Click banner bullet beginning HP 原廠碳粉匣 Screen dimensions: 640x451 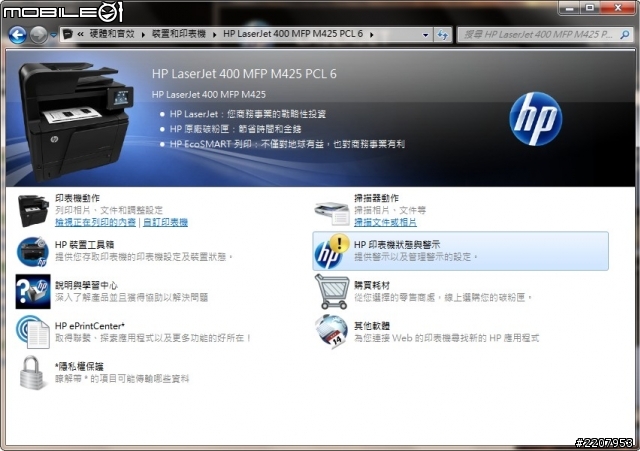tap(236, 129)
